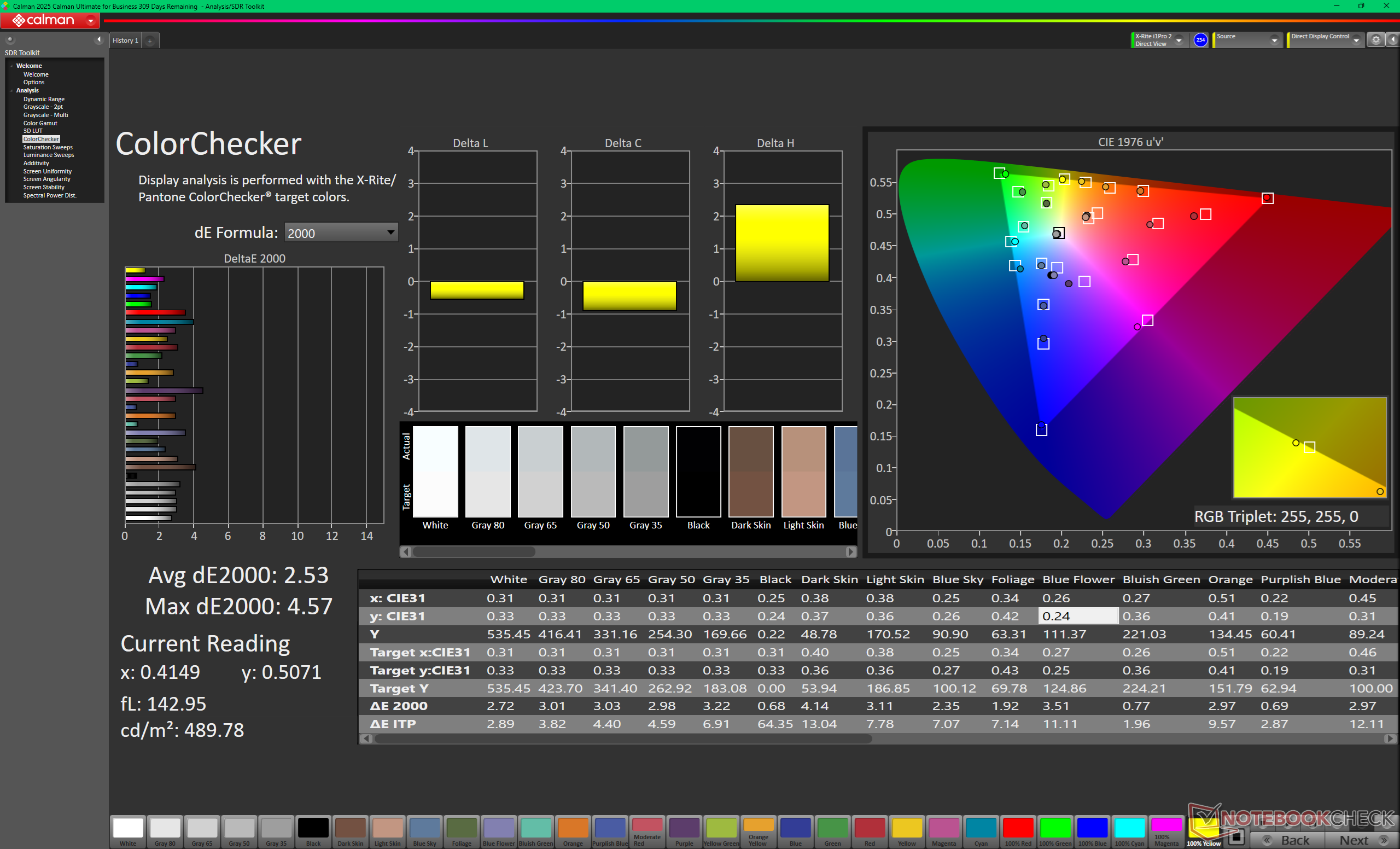Screen dimensions: 1400x849
Task: Select the ColorChecker page
Action: (41, 139)
